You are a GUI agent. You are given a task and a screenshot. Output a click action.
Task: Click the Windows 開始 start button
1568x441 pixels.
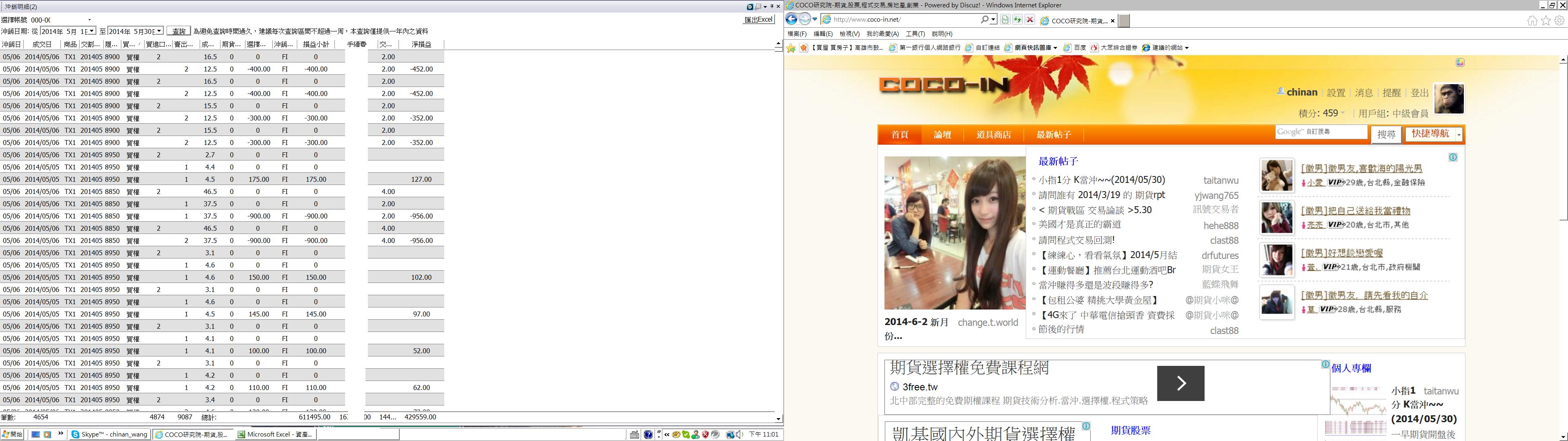pos(12,434)
